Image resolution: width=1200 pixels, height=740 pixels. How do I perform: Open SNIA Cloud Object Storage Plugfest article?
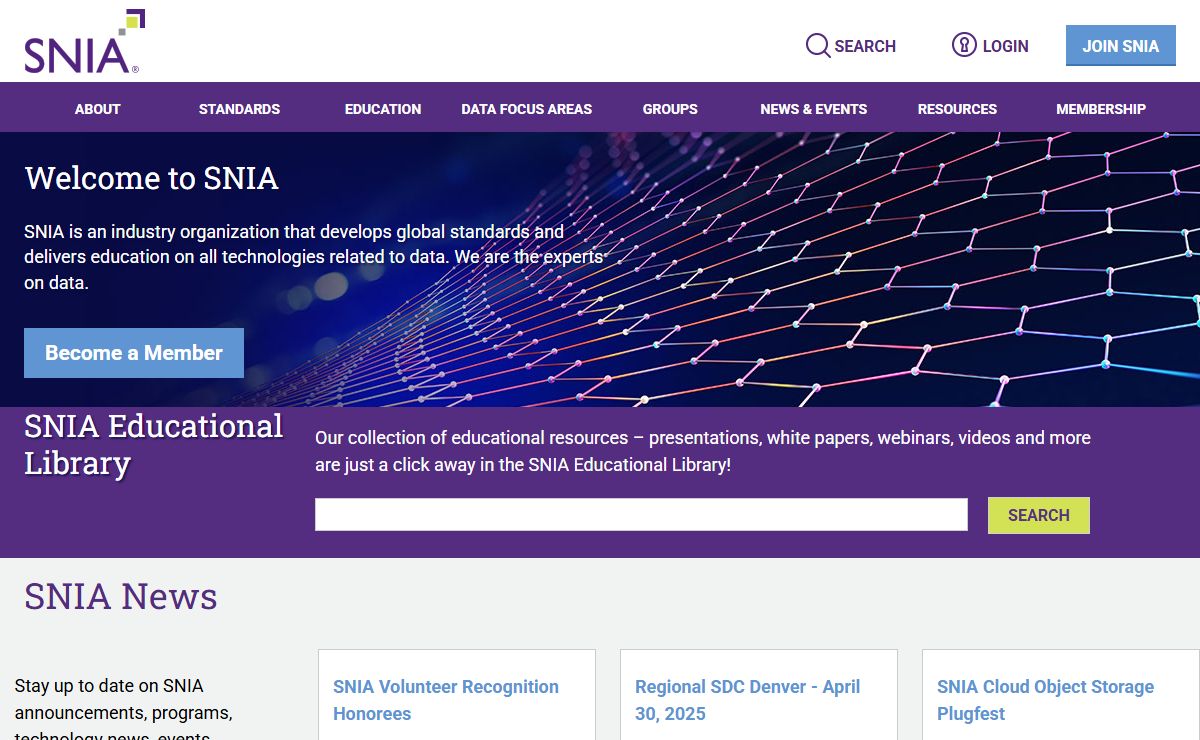pyautogui.click(x=1045, y=700)
